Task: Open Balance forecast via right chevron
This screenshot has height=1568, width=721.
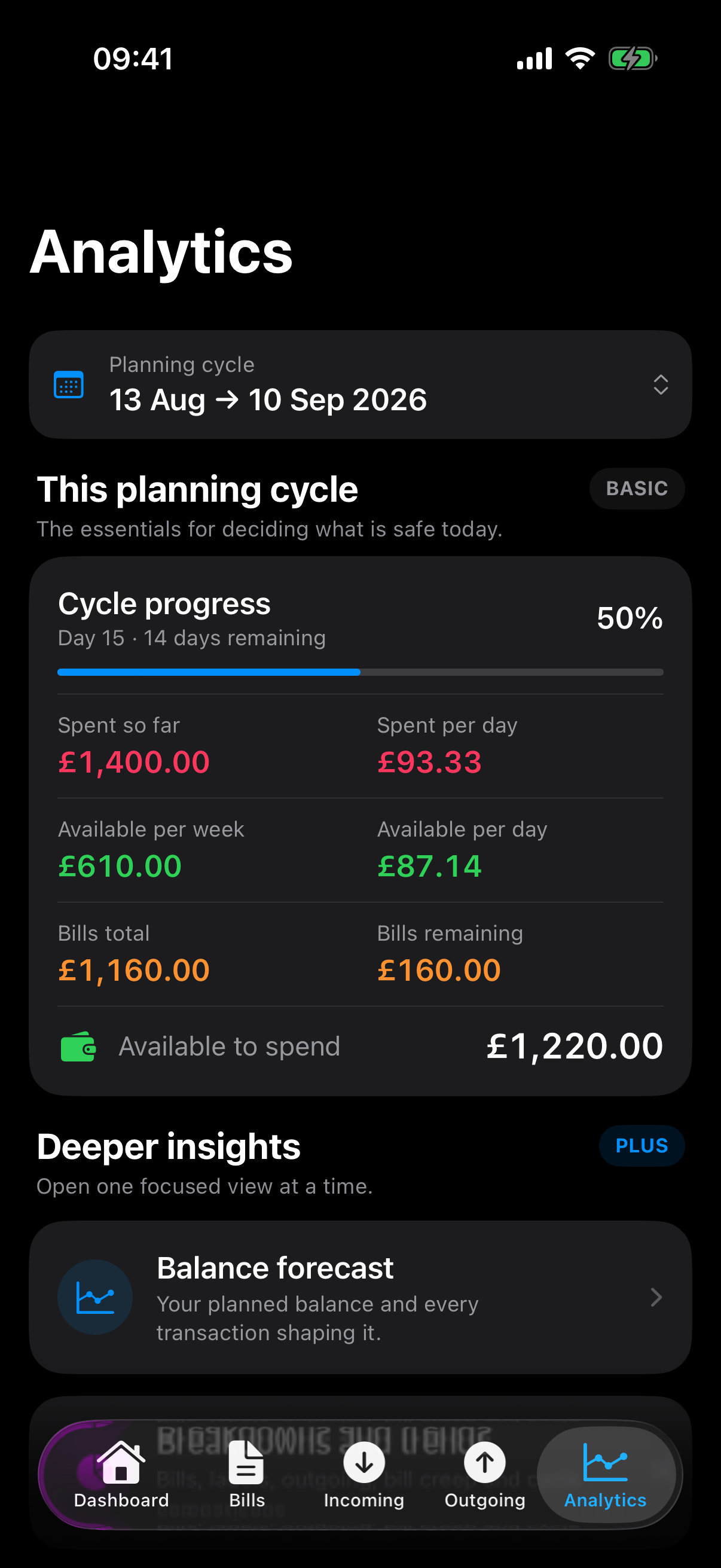Action: coord(656,1297)
